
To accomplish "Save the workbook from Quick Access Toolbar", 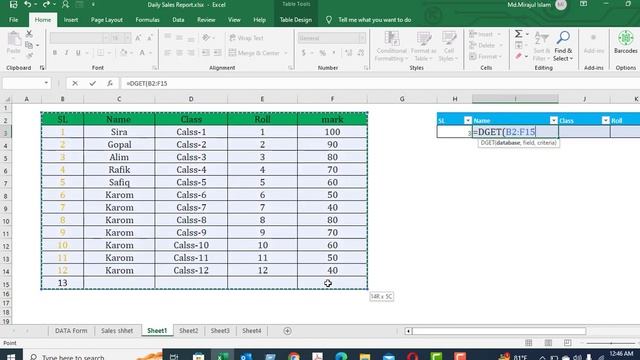I will click(x=13, y=4).
